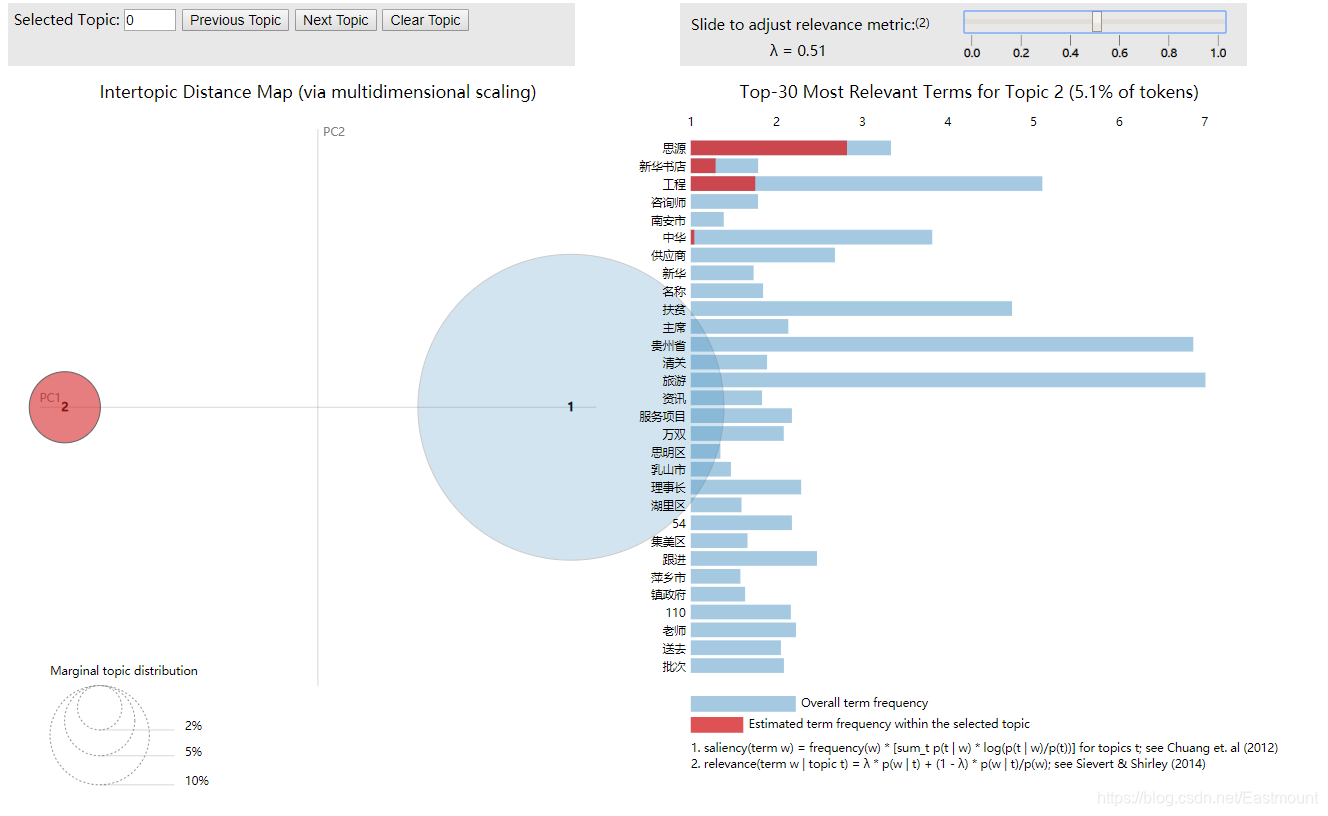The height and width of the screenshot is (816, 1328).
Task: Click the red frequency bar for 工程
Action: tap(723, 184)
